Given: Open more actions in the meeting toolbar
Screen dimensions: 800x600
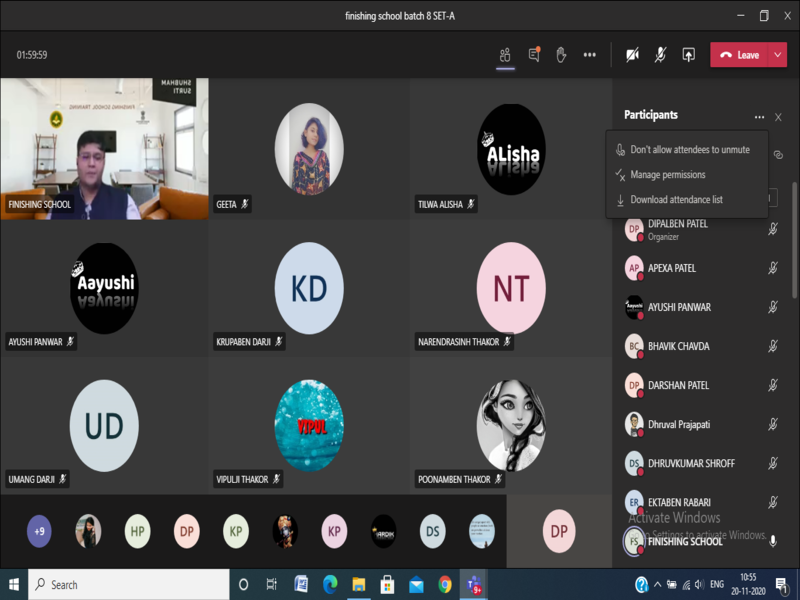Looking at the screenshot, I should 590,55.
